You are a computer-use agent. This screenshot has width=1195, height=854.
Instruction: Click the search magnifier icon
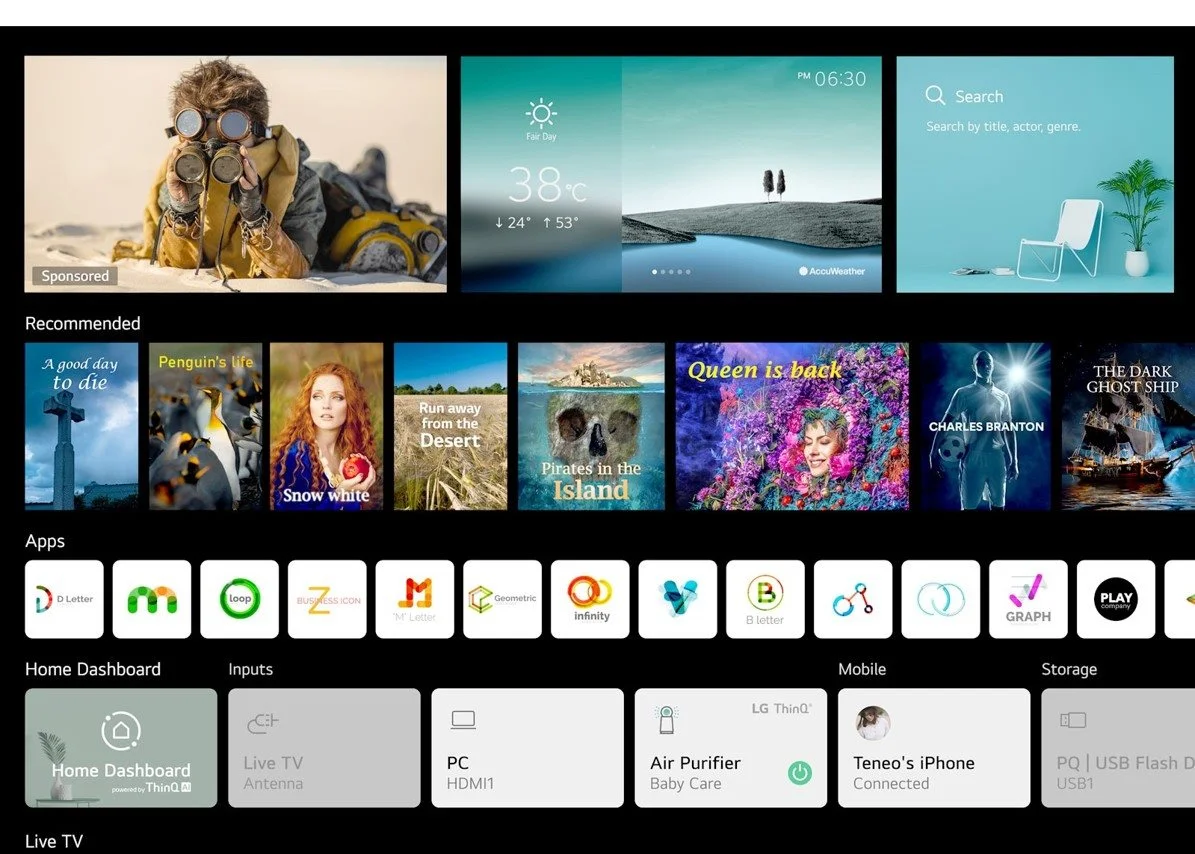point(935,95)
